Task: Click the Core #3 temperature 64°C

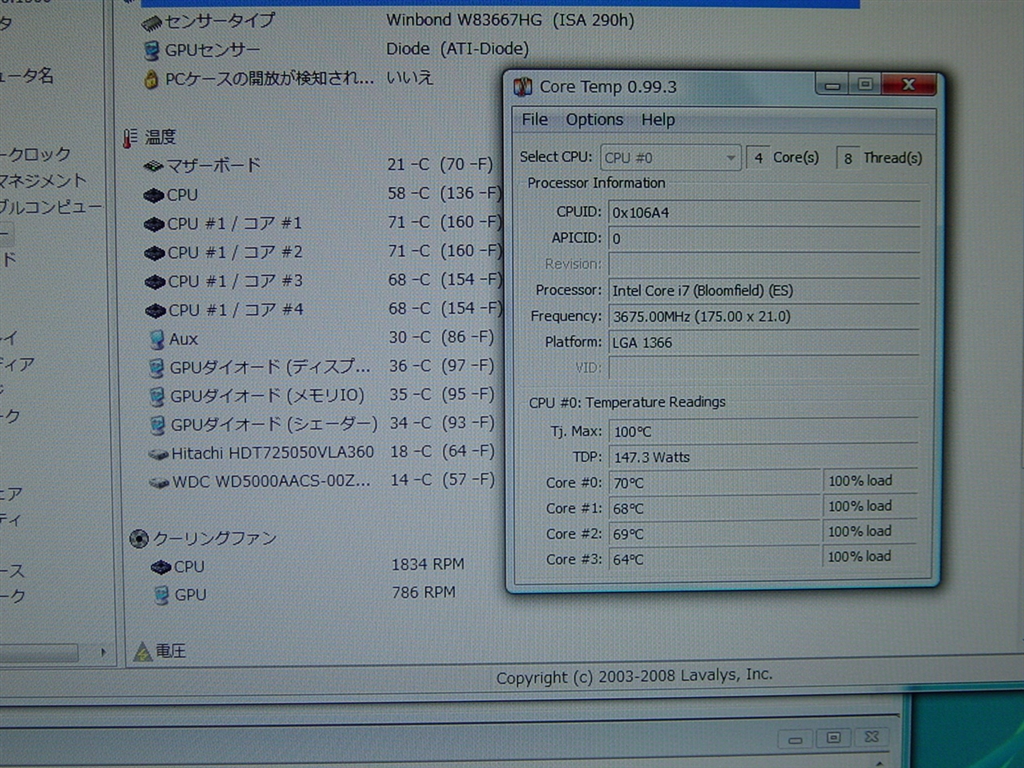Action: [x=714, y=559]
